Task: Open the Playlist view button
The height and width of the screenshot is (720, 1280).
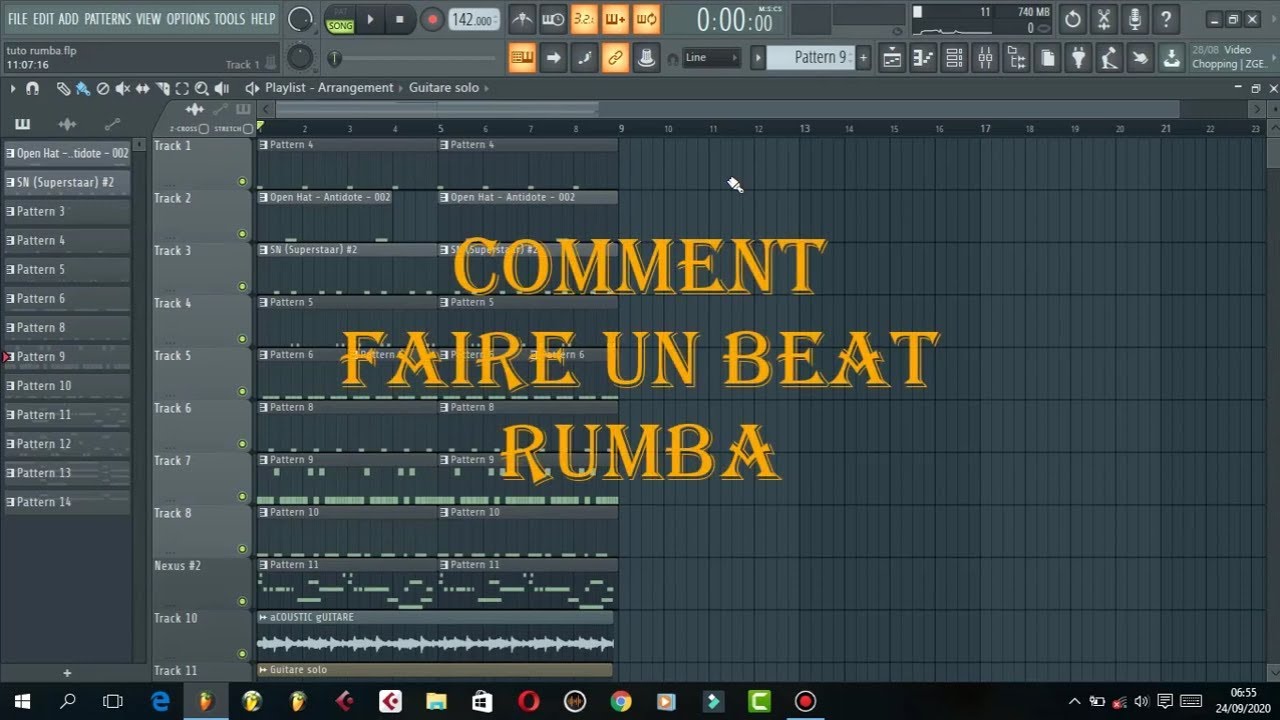Action: click(x=892, y=58)
